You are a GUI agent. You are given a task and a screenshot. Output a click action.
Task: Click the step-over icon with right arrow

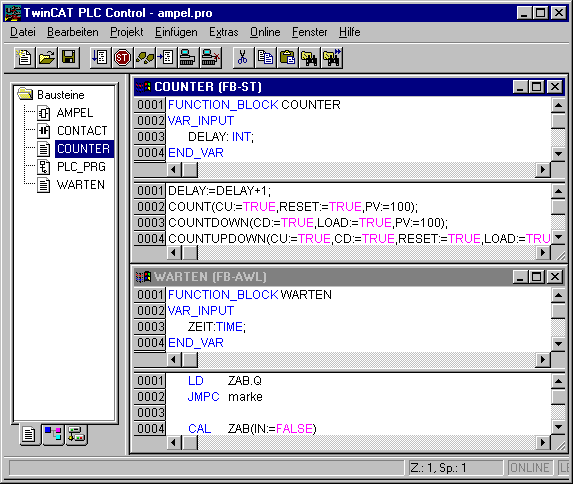166,58
